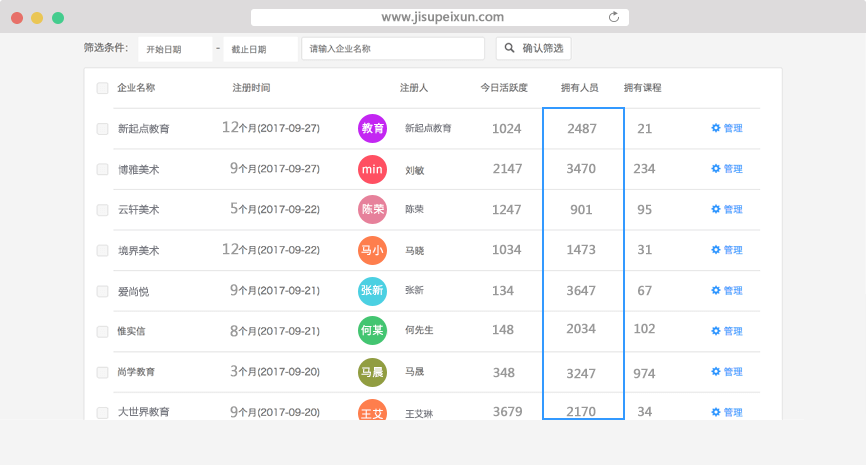
Task: Click the 拥有人员 column header
Action: pos(579,88)
